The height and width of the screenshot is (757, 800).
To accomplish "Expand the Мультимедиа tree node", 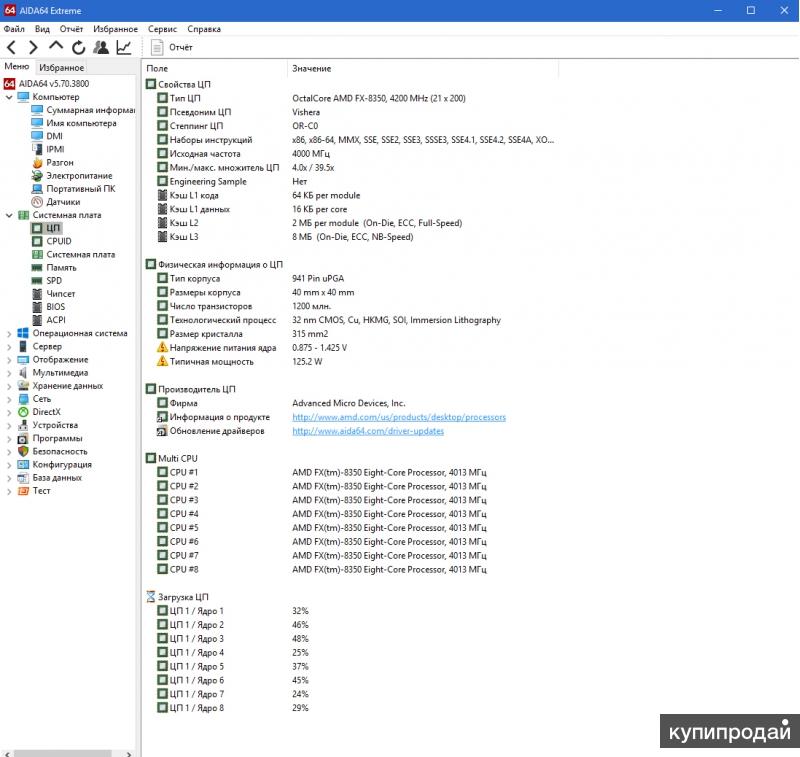I will click(9, 373).
